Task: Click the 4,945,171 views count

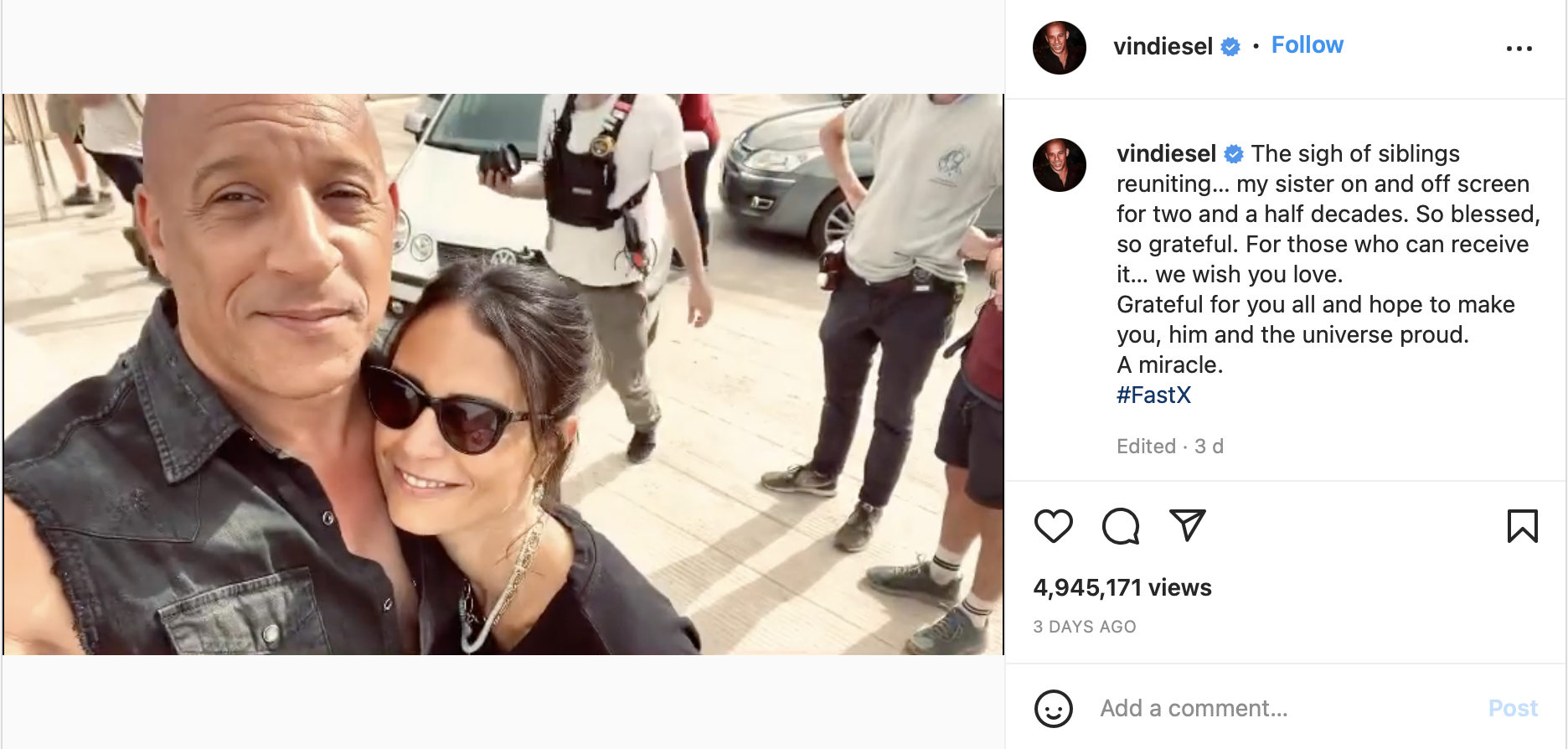Action: [x=1122, y=588]
